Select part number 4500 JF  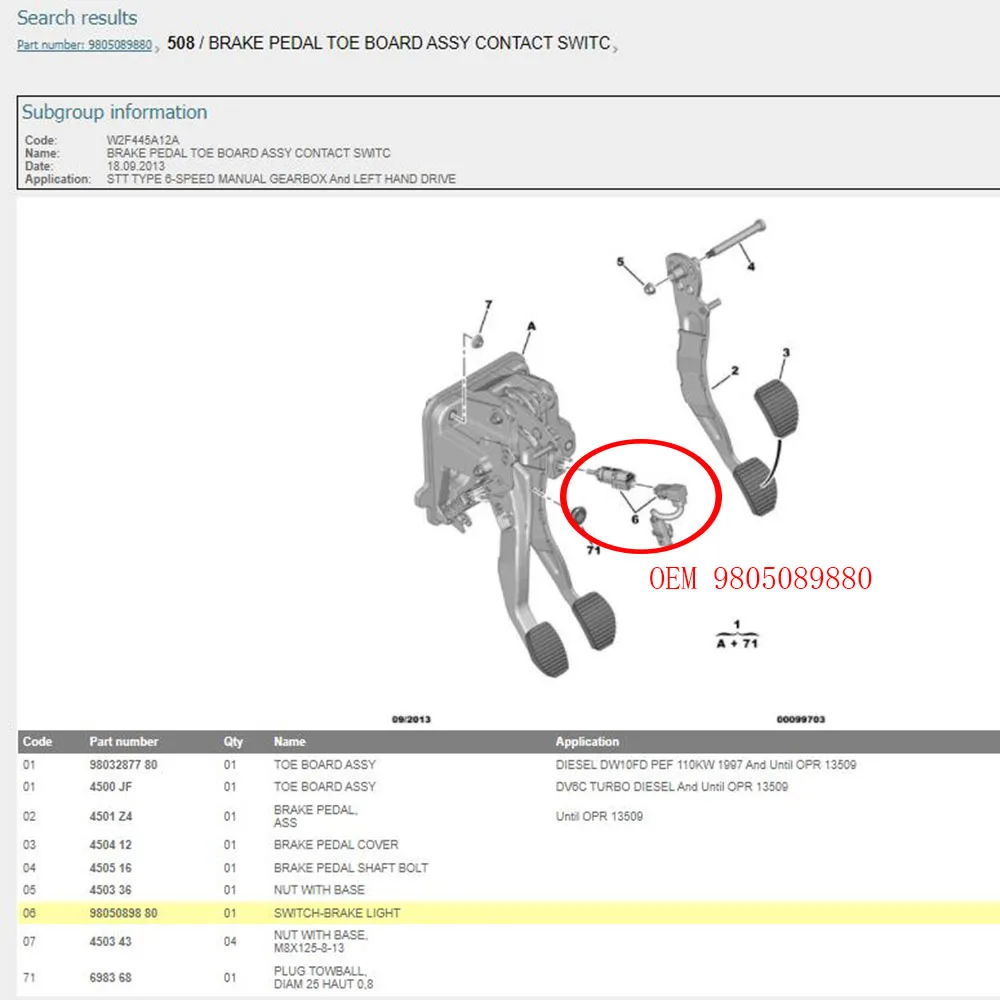[x=110, y=787]
